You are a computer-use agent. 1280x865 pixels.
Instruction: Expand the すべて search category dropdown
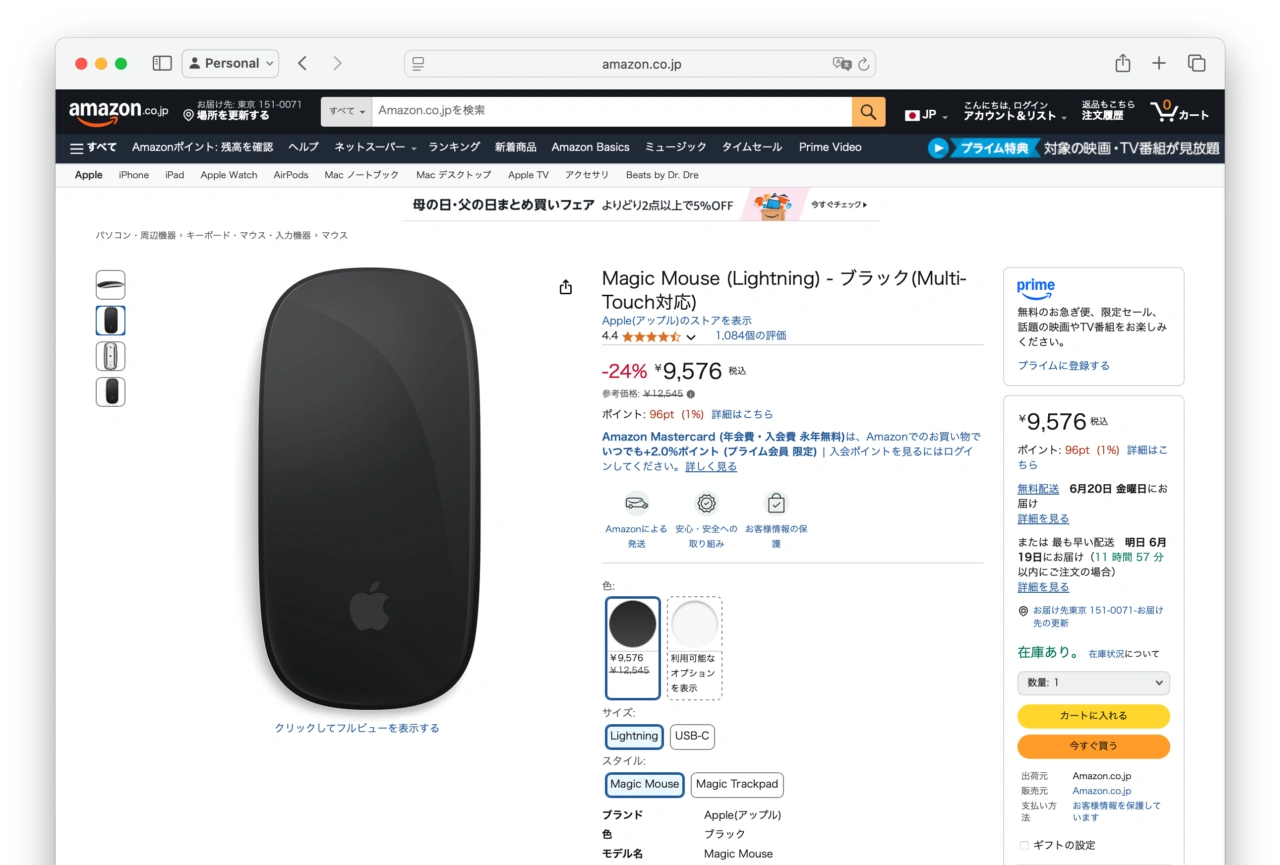coord(347,111)
